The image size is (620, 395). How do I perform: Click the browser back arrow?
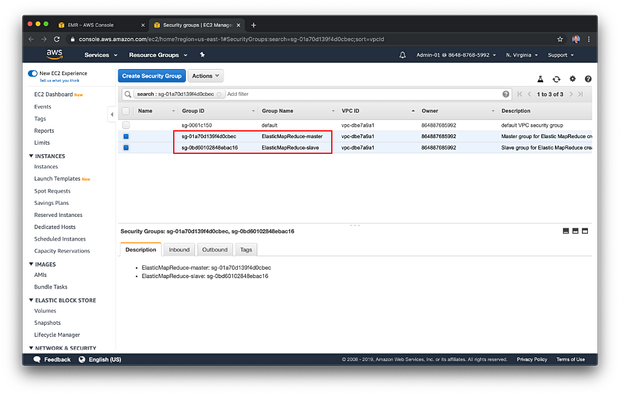click(x=31, y=39)
